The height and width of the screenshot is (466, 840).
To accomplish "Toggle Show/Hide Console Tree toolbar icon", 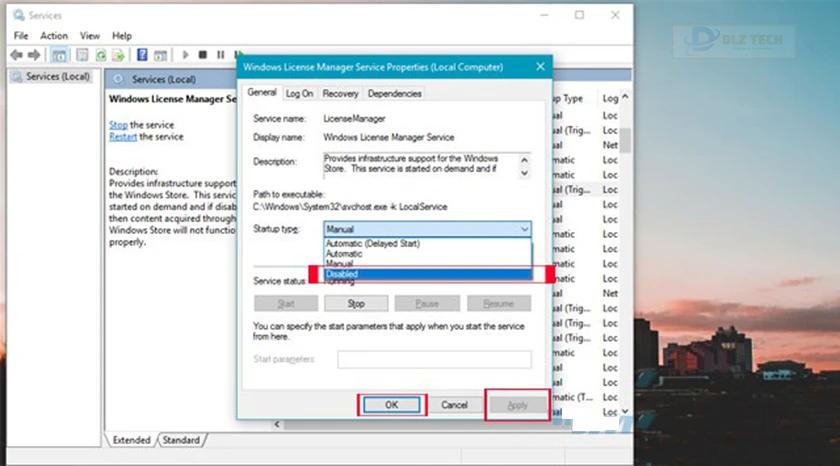I will (x=59, y=55).
